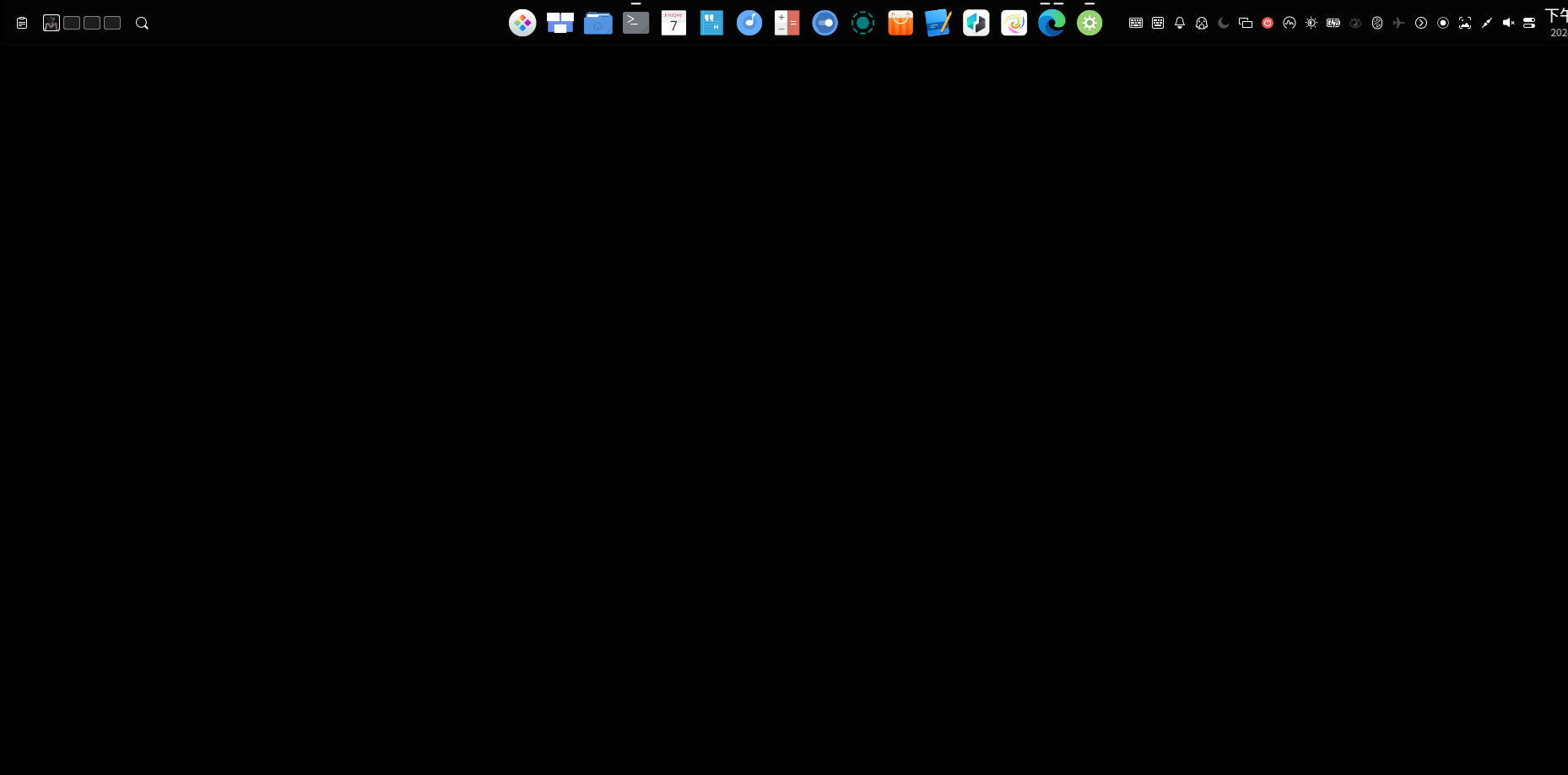Screen dimensions: 1568x775
Task: Launch the music player app
Action: (749, 23)
